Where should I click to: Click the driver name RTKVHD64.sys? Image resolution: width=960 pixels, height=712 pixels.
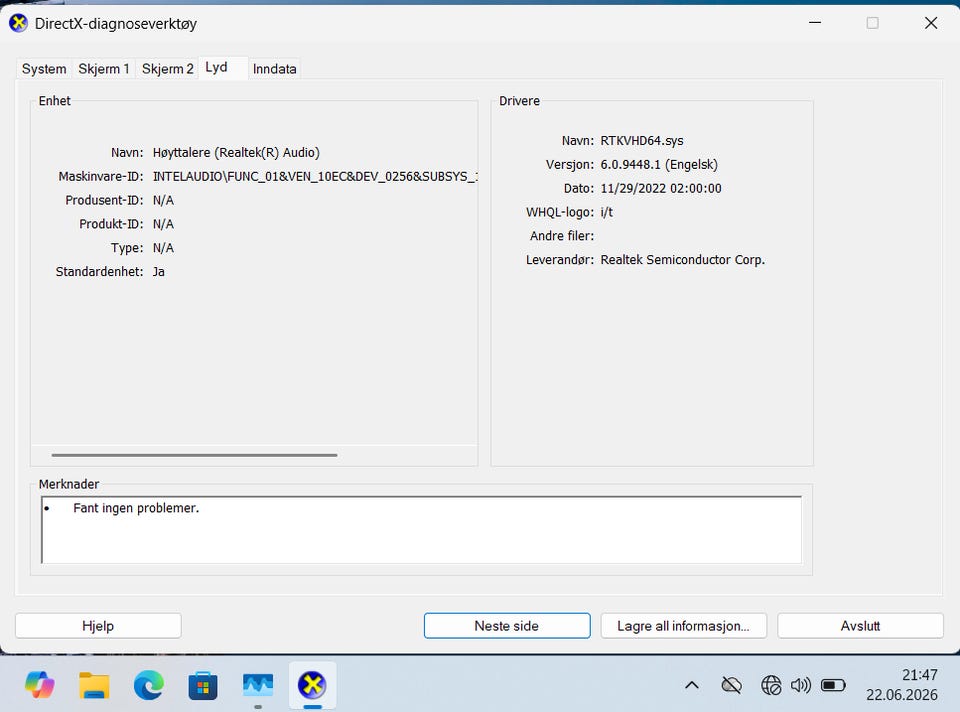[x=642, y=141]
